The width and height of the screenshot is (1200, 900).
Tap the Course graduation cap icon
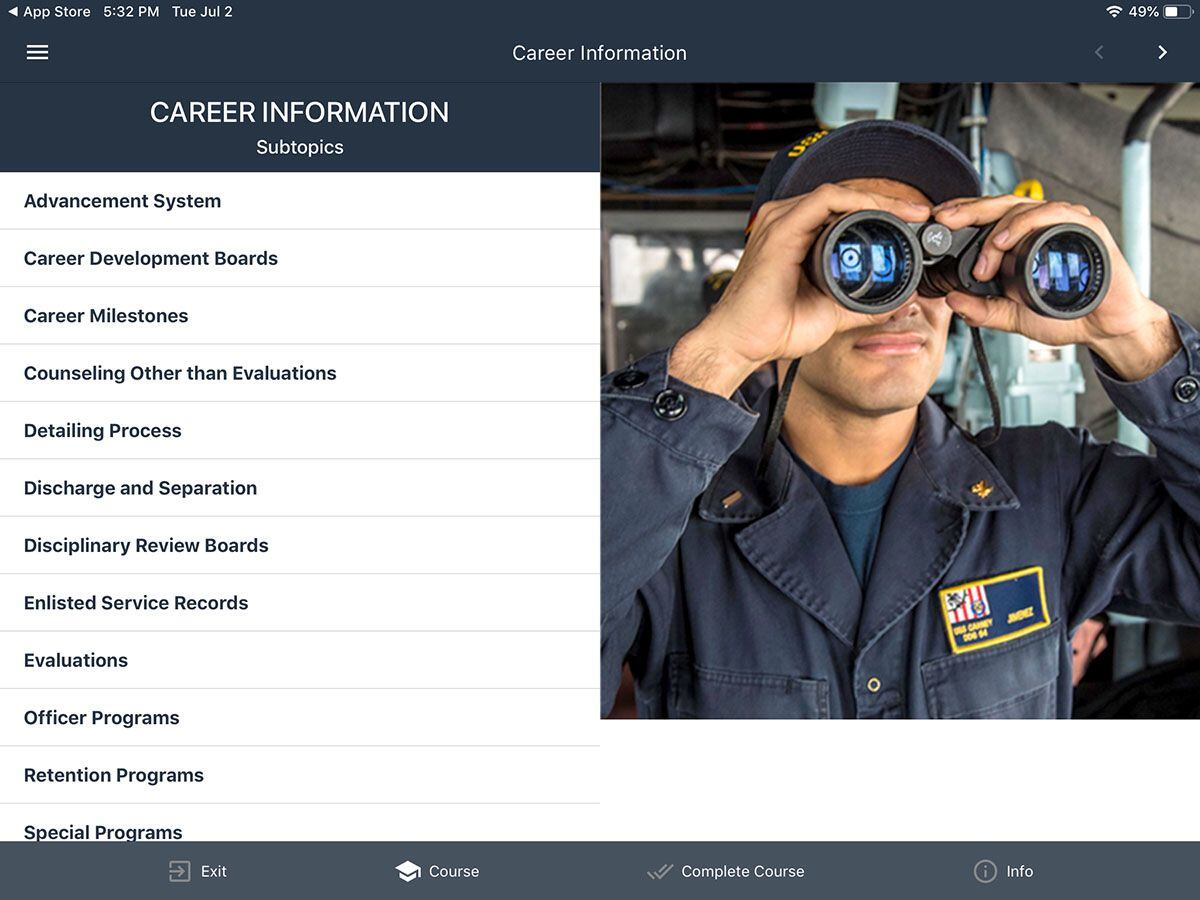coord(408,871)
